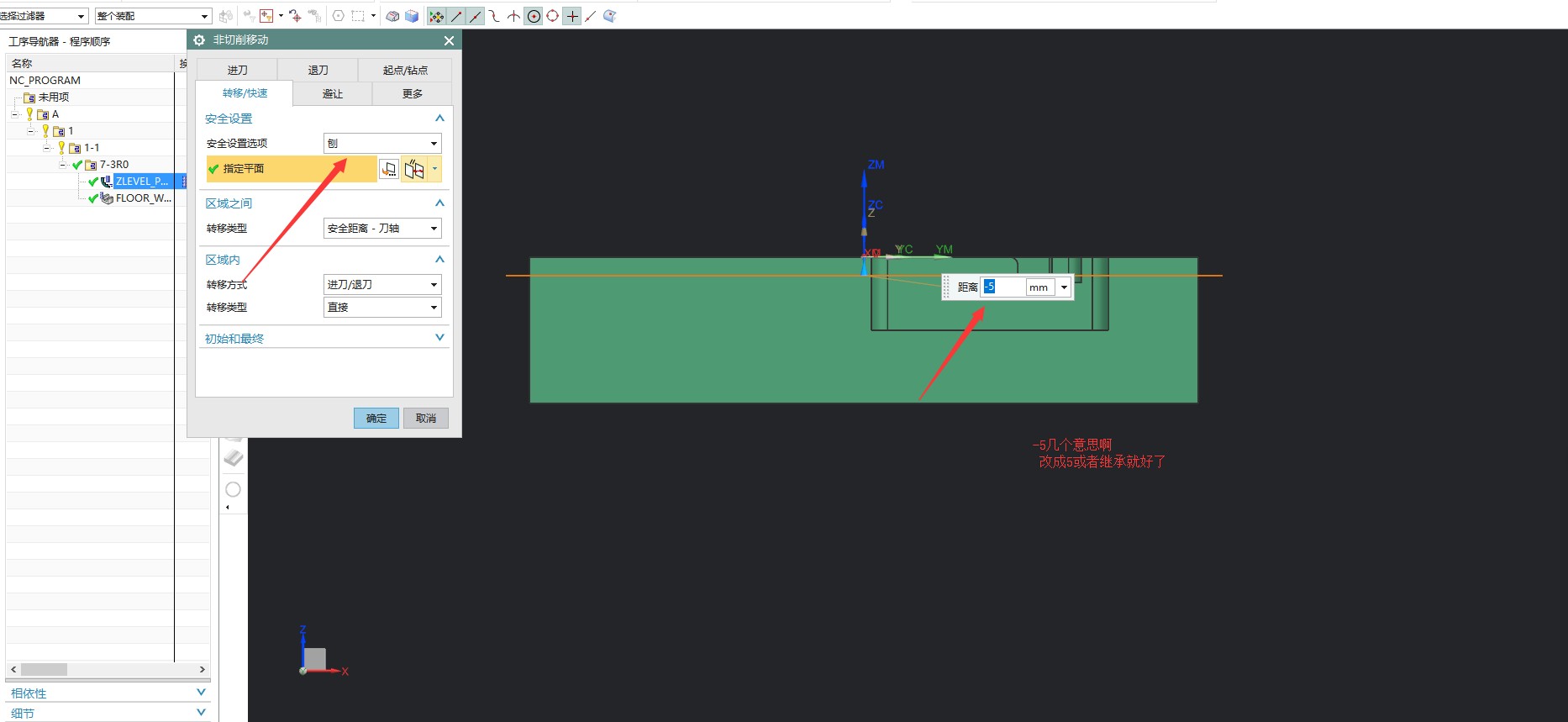The image size is (1568, 722).
Task: Click the point on face snap icon
Action: tap(610, 16)
